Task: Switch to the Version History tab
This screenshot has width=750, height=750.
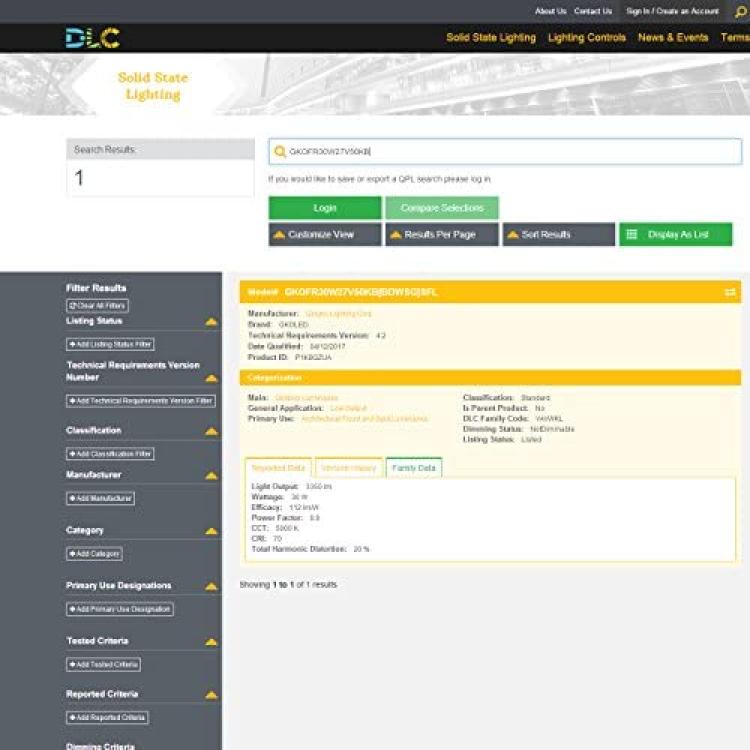Action: point(349,468)
